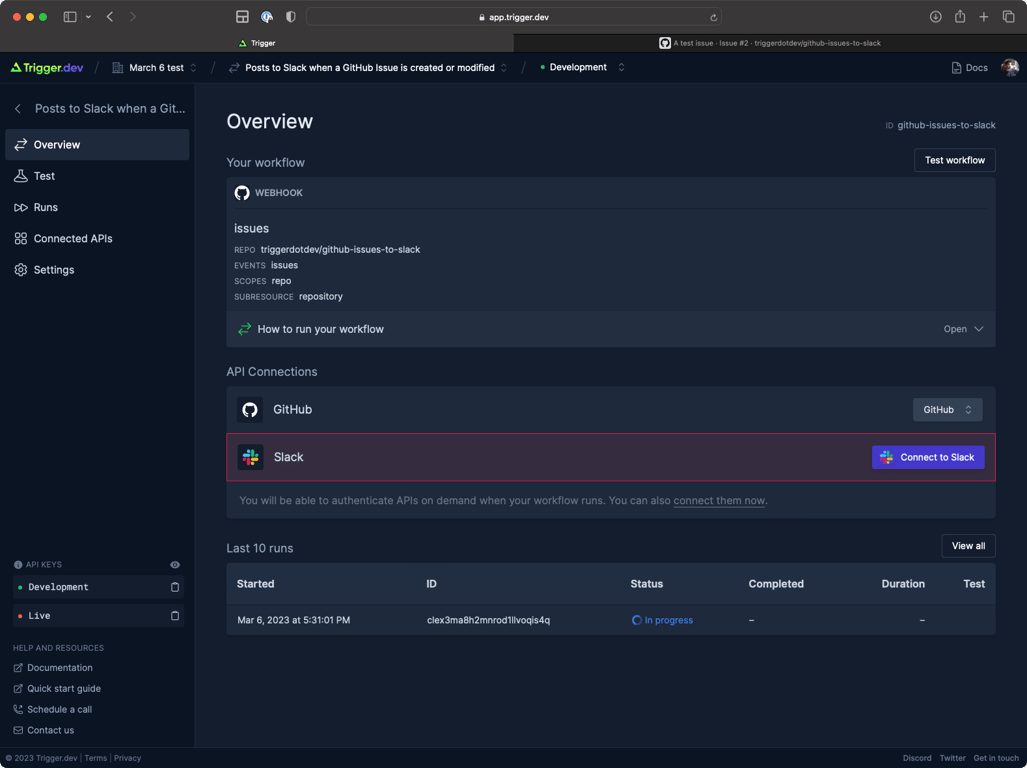Image resolution: width=1027 pixels, height=768 pixels.
Task: Open Docs in the top bar
Action: pos(969,67)
